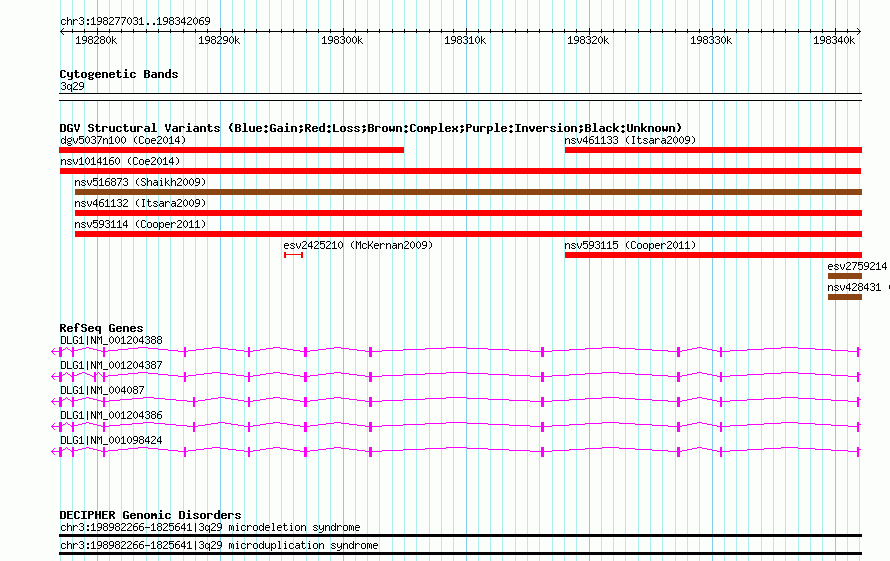This screenshot has width=890, height=561.
Task: Click left arrow on NM_001204388 transcript
Action: [54, 352]
